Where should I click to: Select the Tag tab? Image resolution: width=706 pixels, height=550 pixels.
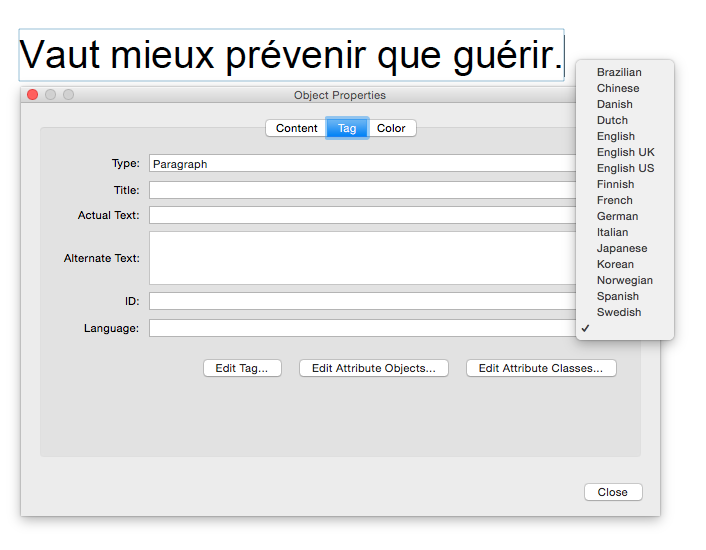coord(347,128)
